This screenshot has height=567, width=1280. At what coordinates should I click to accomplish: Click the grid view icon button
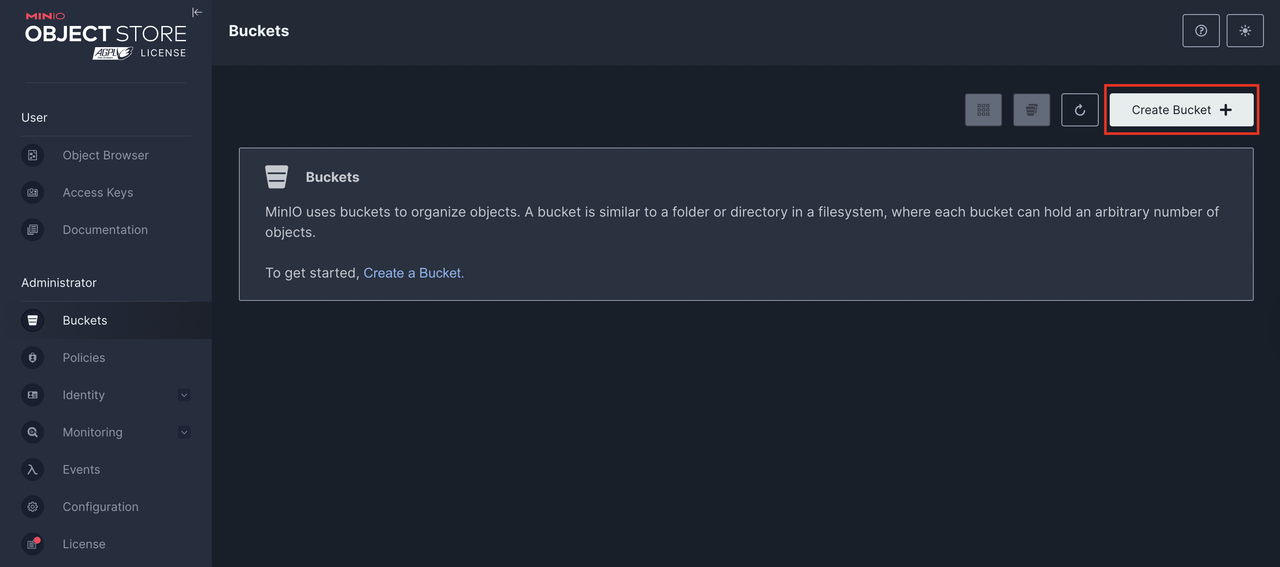click(983, 110)
